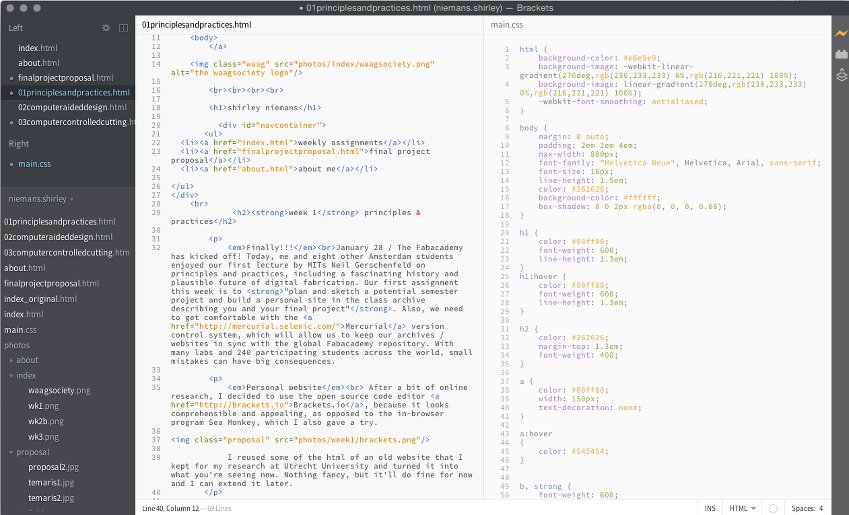Start Live Preview with the lightning bolt icon
Screen dimensions: 849x515
point(840,34)
